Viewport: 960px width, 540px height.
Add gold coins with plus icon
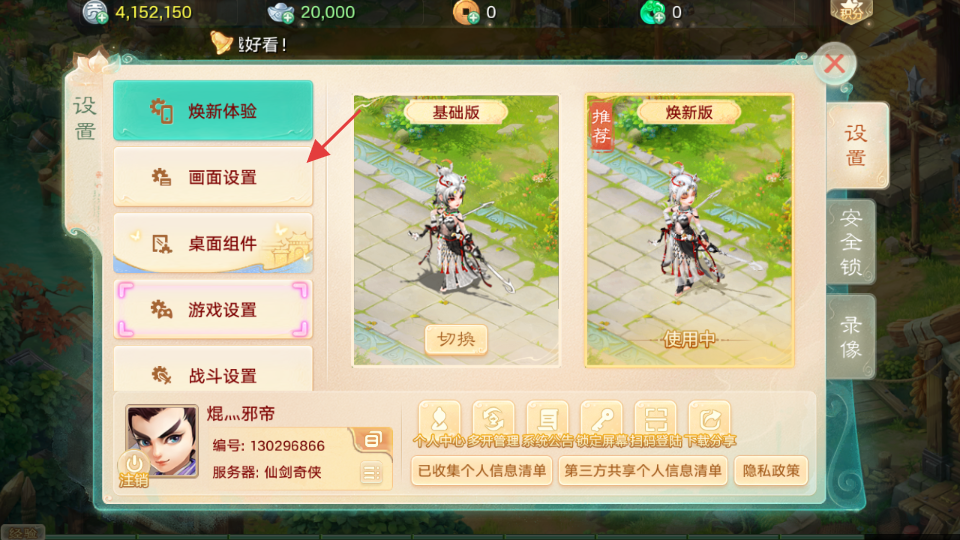[473, 18]
